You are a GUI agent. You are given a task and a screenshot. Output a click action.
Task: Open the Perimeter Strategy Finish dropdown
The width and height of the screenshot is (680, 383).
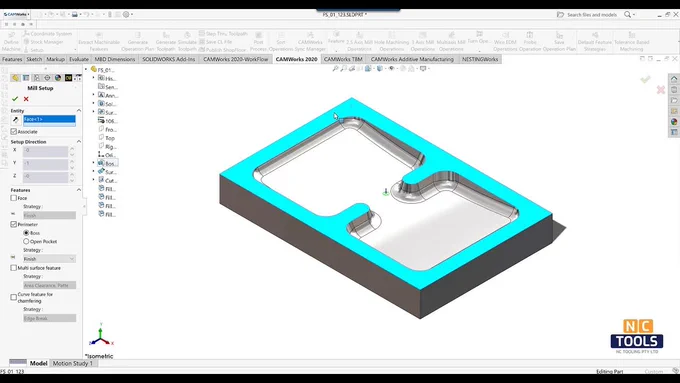pyautogui.click(x=49, y=259)
